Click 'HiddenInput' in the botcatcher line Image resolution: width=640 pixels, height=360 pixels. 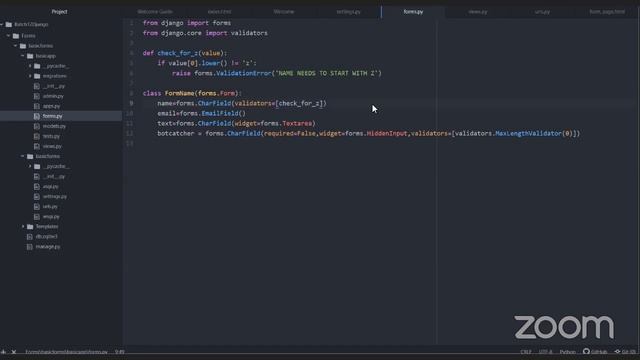click(387, 133)
